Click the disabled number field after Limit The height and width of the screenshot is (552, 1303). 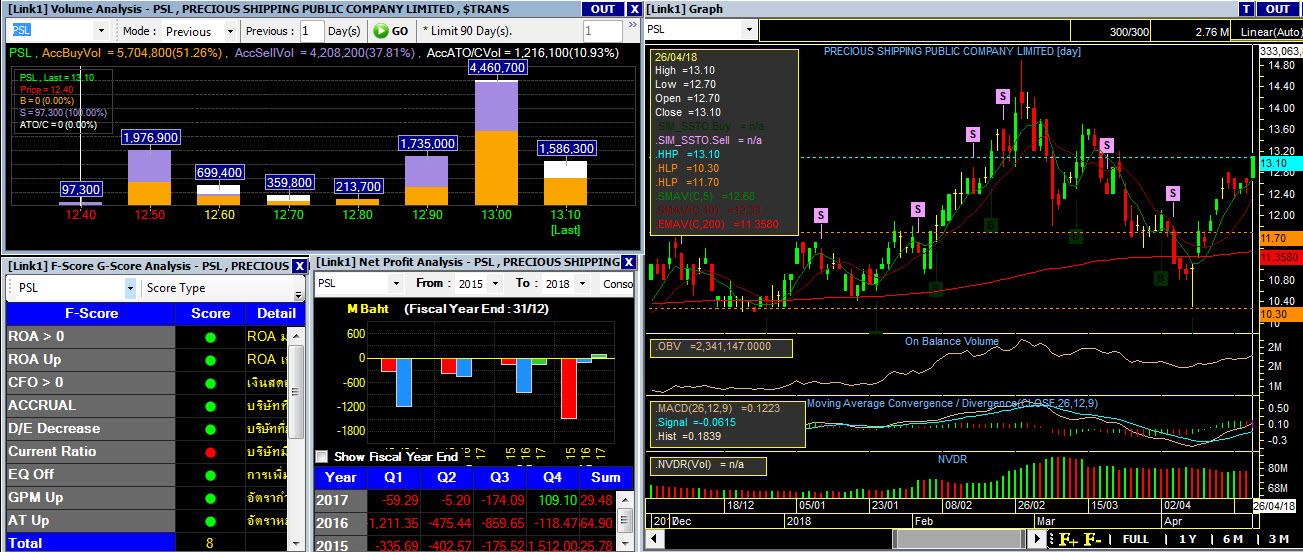click(x=602, y=31)
